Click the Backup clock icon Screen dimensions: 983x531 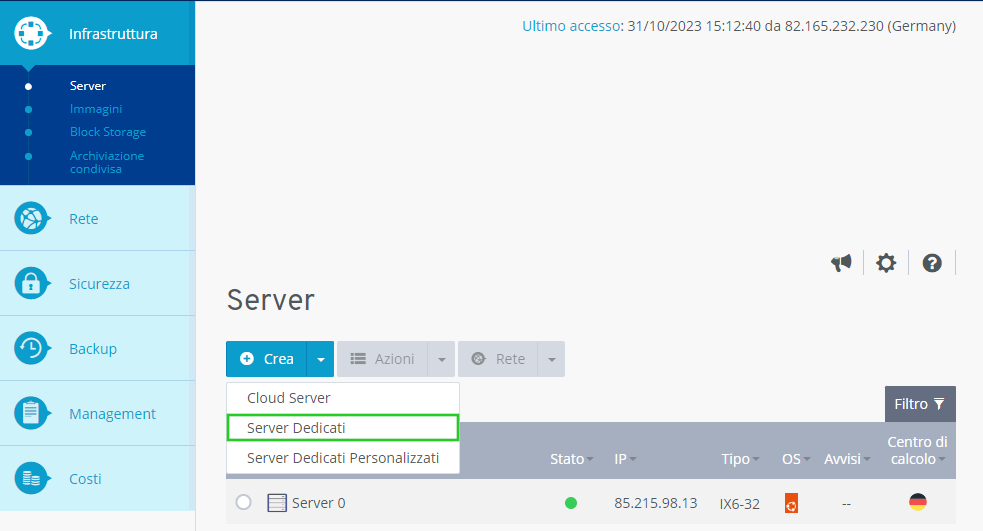pos(31,348)
